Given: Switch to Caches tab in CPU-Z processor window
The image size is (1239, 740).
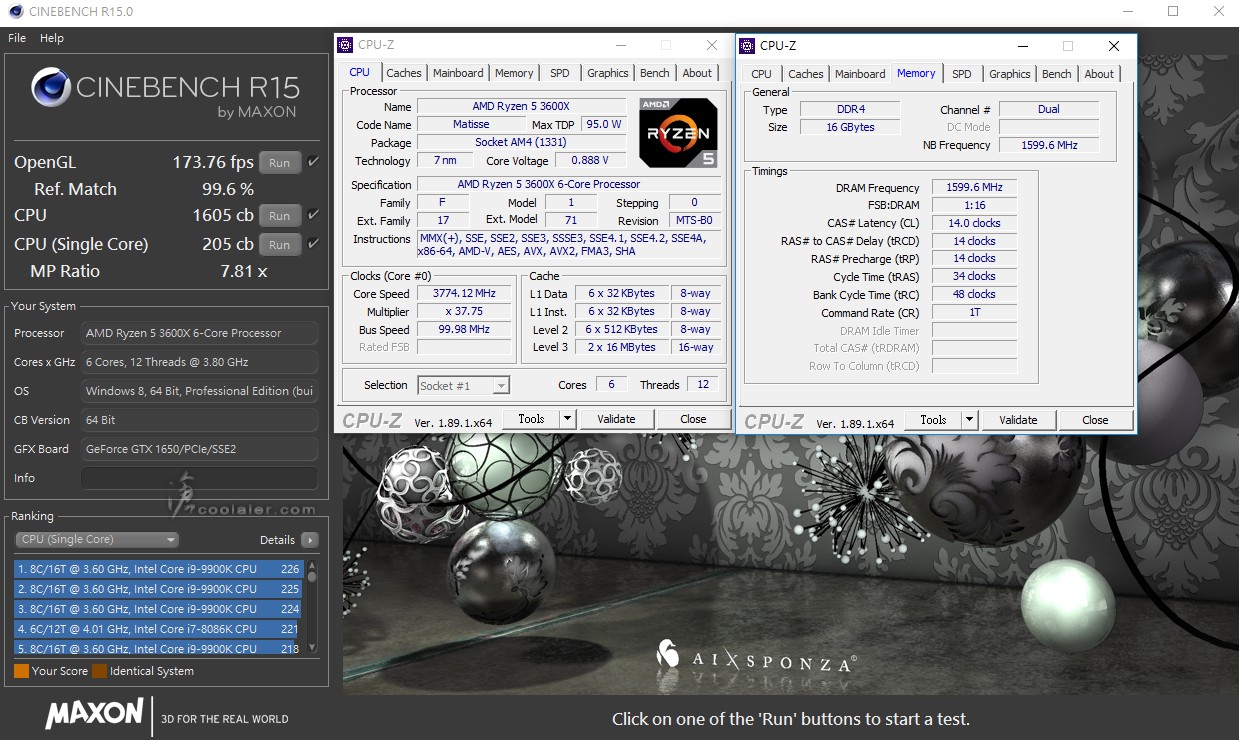Looking at the screenshot, I should click(404, 73).
